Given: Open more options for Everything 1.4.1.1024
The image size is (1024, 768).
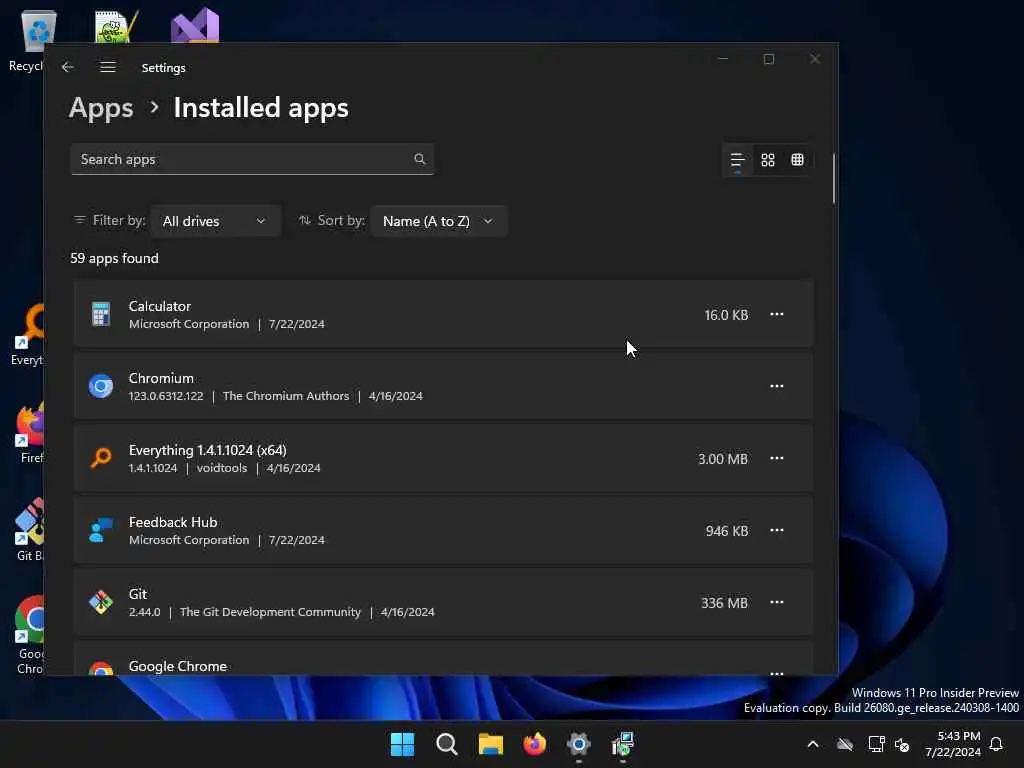Looking at the screenshot, I should [x=776, y=458].
